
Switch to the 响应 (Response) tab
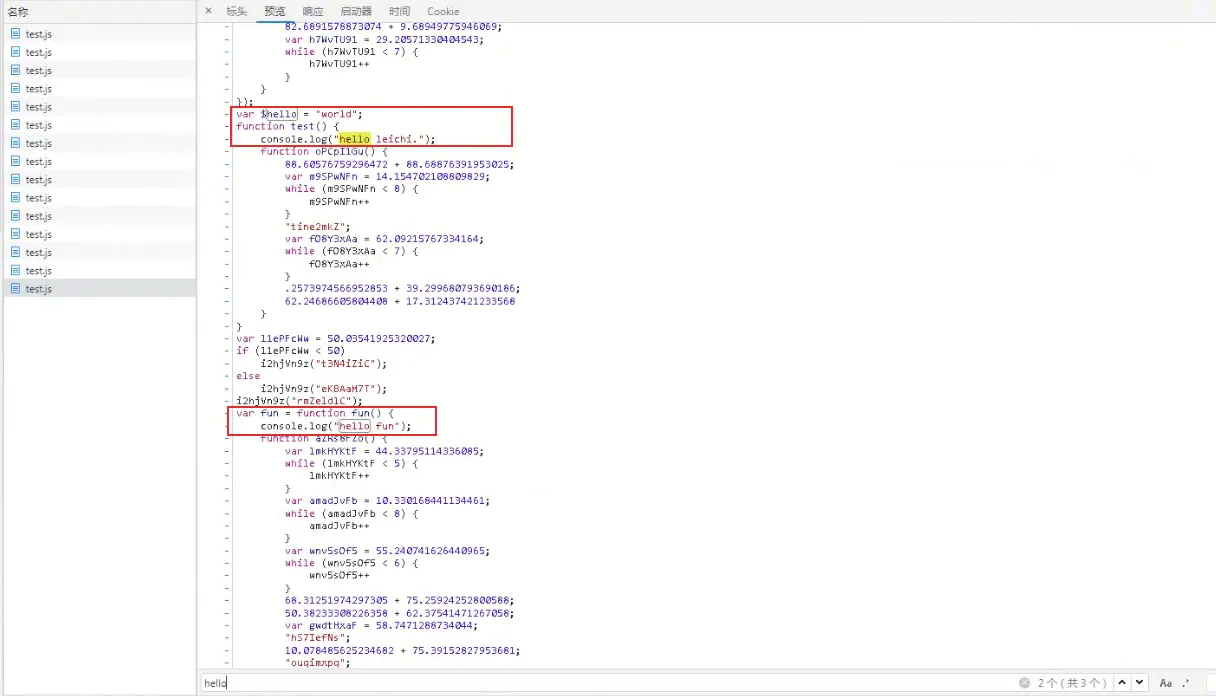point(313,11)
